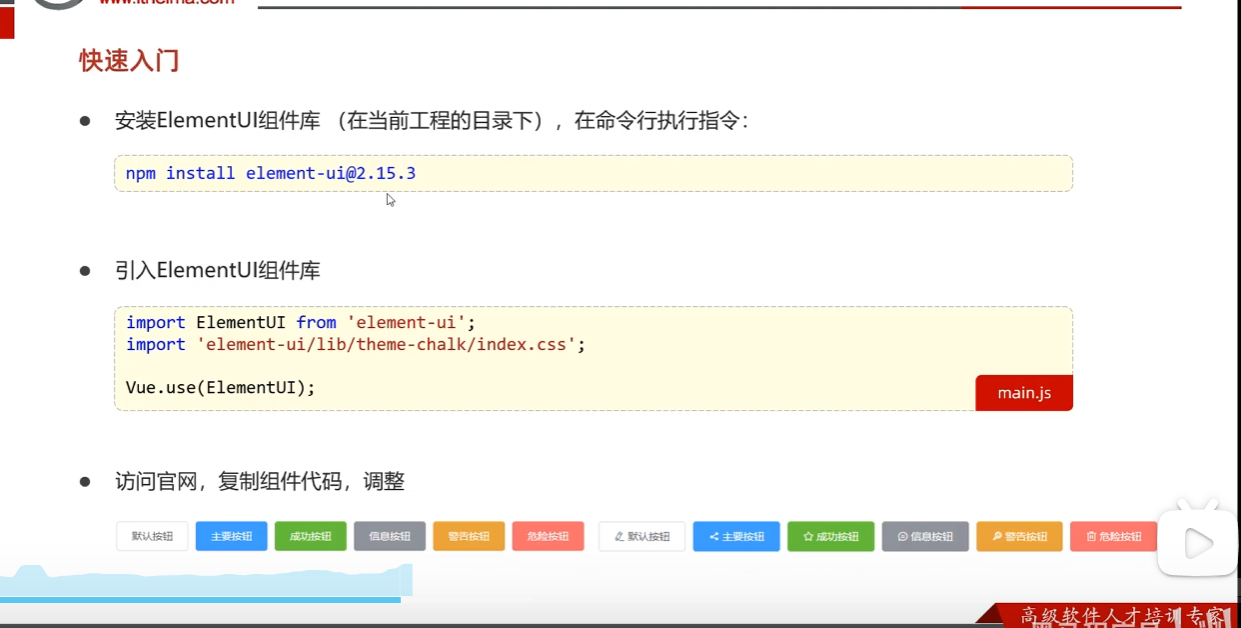The width and height of the screenshot is (1241, 628).
Task: Click the star icon on 成功按钮
Action: [x=808, y=537]
